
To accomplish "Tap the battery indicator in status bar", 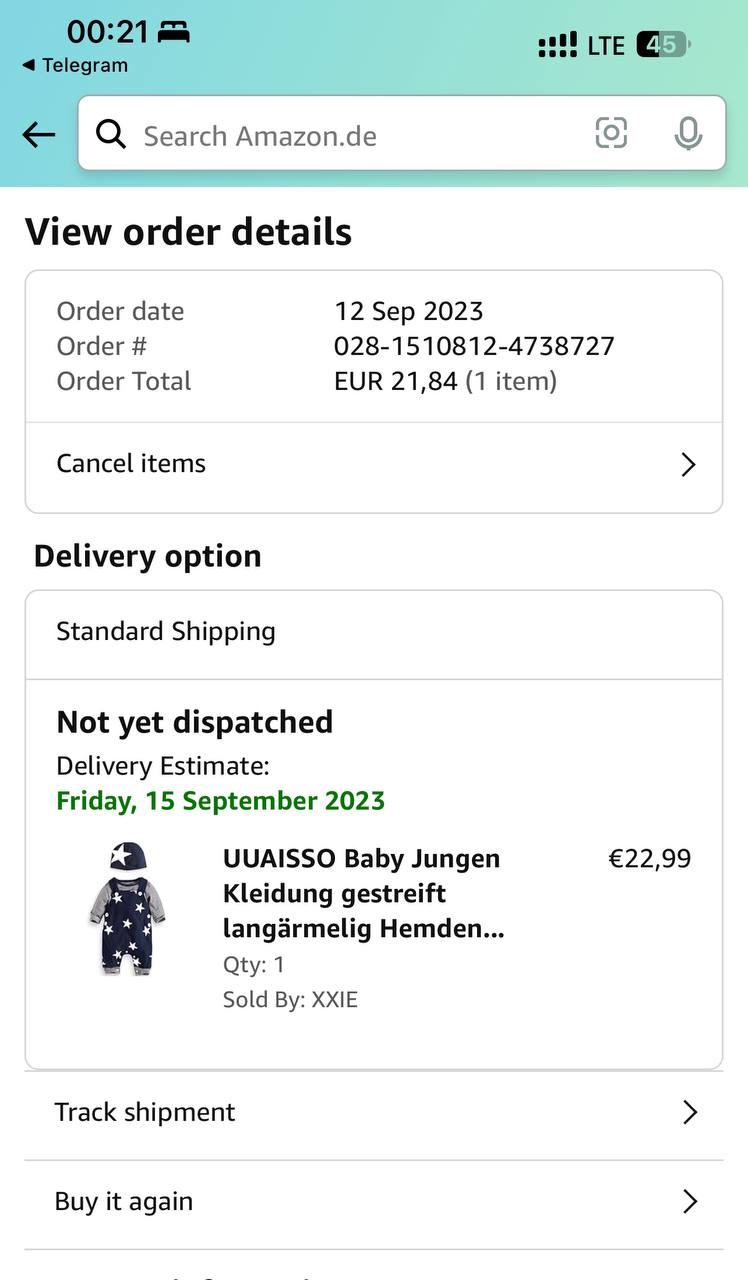I will (x=663, y=45).
